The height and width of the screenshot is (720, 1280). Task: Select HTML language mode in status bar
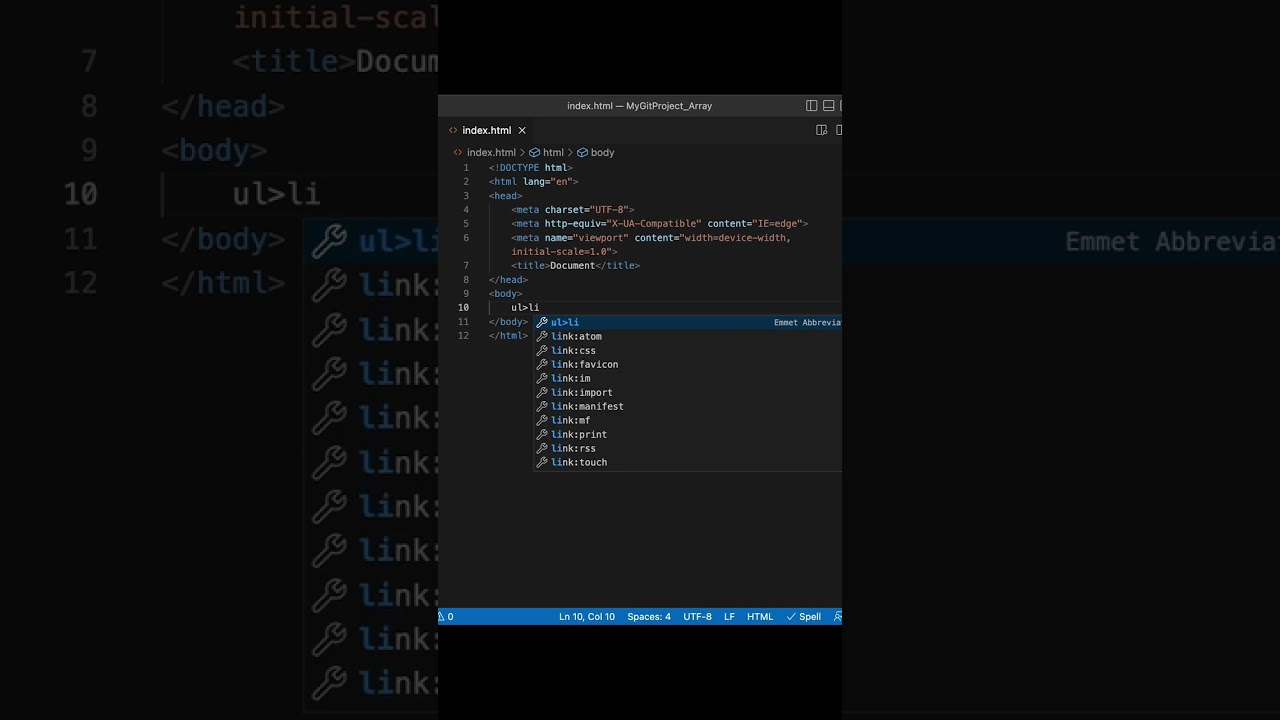pyautogui.click(x=760, y=617)
